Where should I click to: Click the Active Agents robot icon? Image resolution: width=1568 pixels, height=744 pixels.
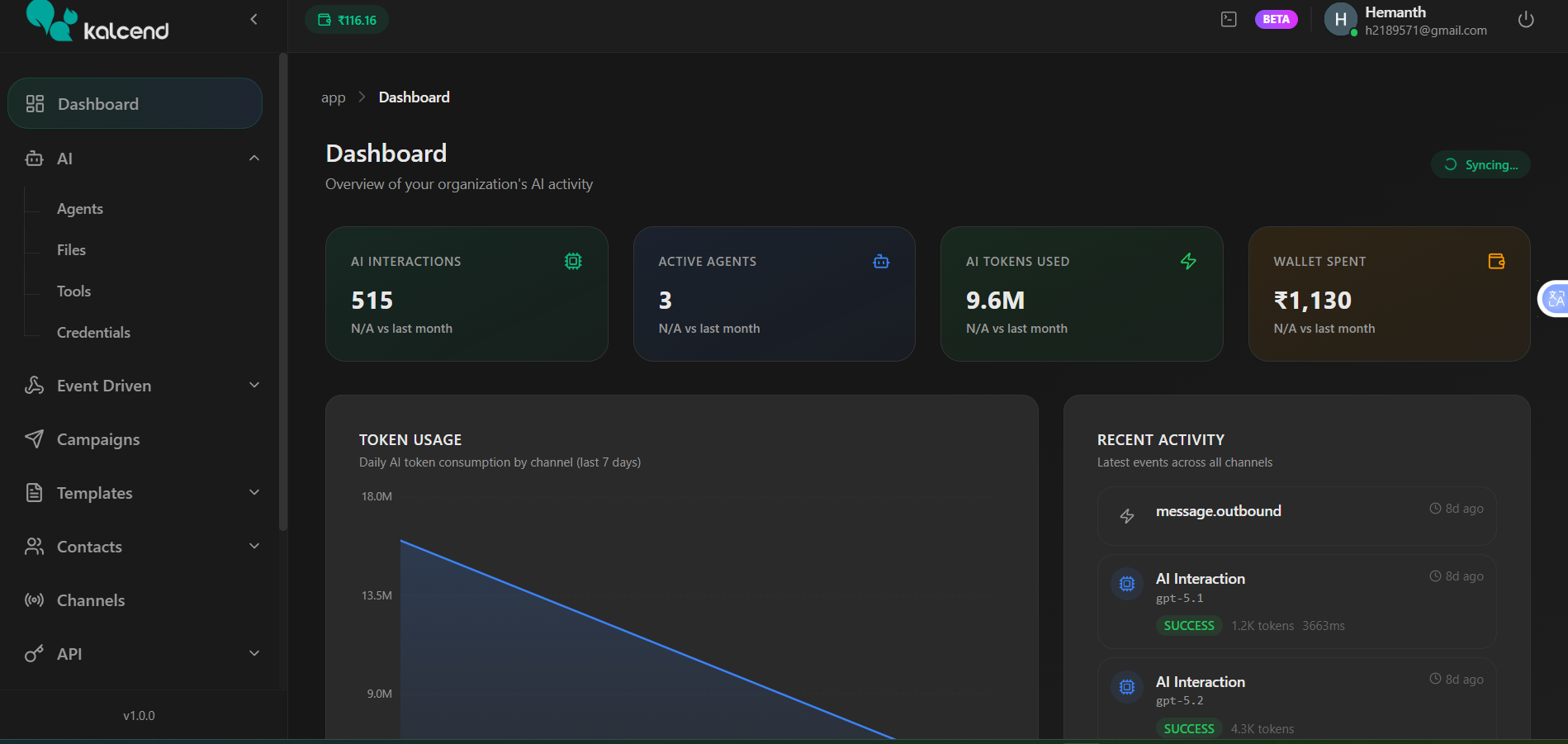(x=881, y=261)
